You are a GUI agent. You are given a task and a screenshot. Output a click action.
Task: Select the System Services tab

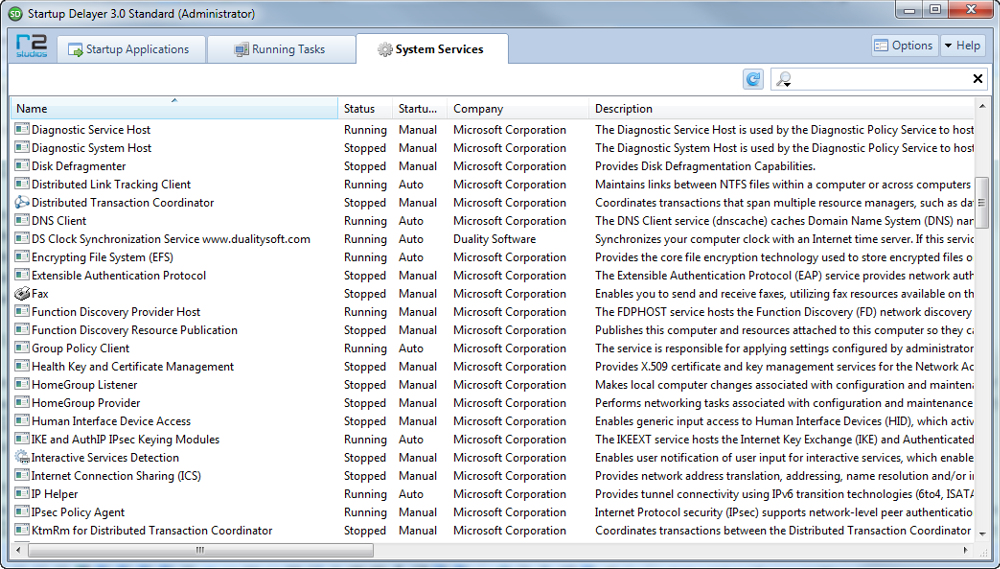(432, 49)
